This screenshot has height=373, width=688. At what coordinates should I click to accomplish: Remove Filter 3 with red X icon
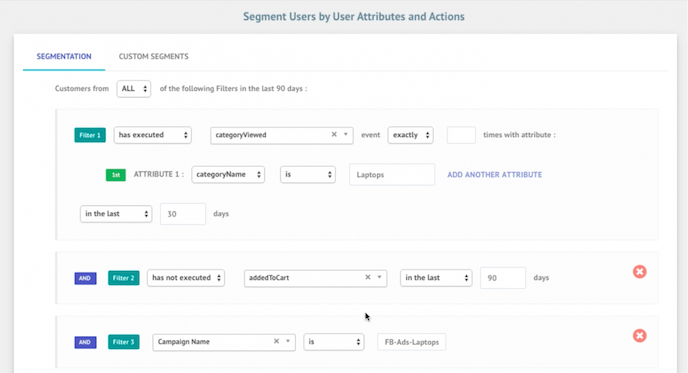click(639, 336)
